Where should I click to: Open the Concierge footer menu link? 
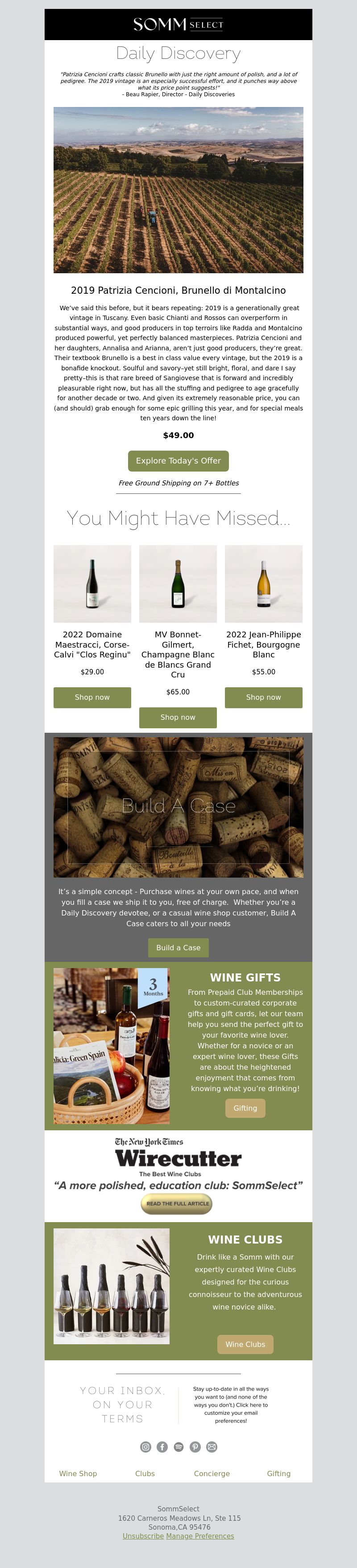click(x=212, y=1474)
